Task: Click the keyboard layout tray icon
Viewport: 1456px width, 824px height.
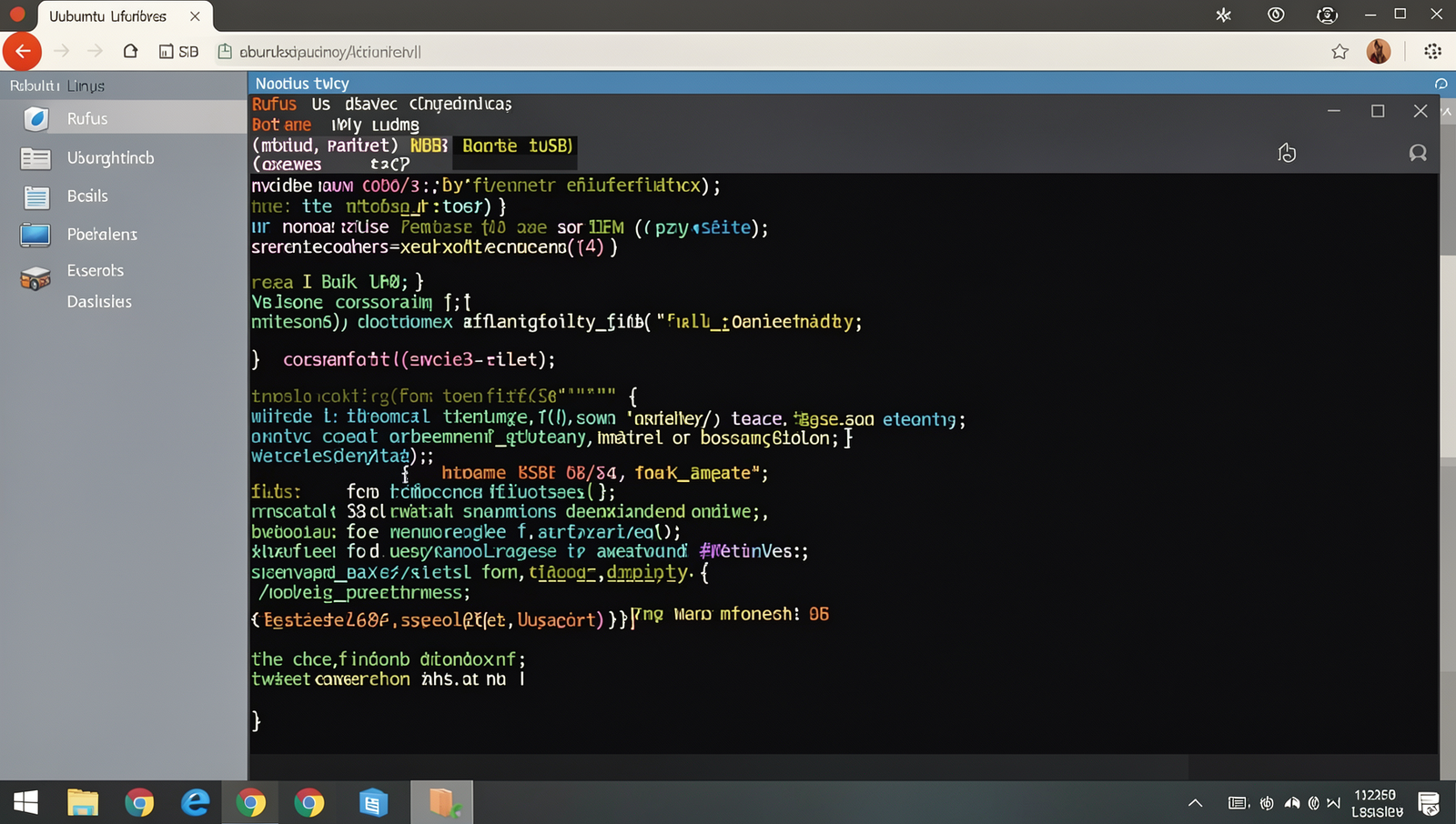Action: 1238,803
